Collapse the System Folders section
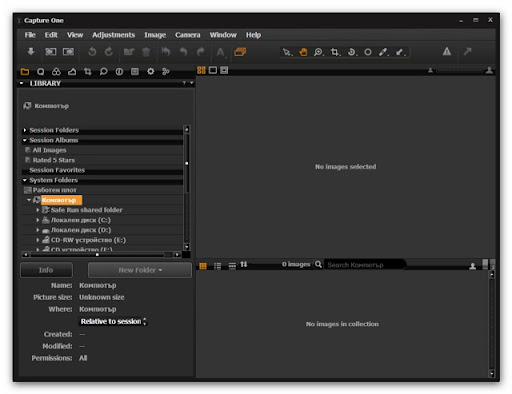The image size is (512, 394). [25, 180]
